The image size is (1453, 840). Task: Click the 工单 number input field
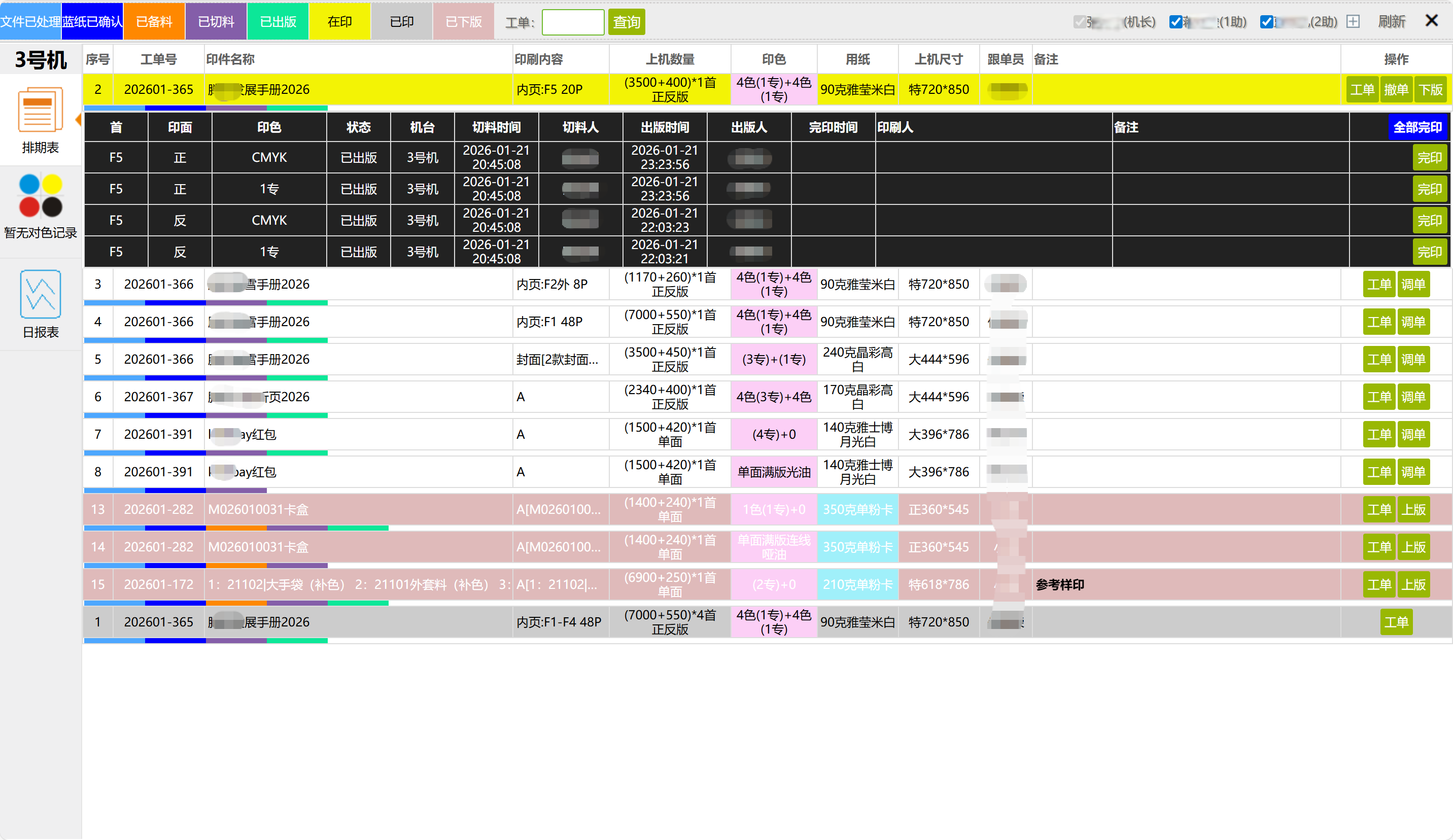point(573,22)
